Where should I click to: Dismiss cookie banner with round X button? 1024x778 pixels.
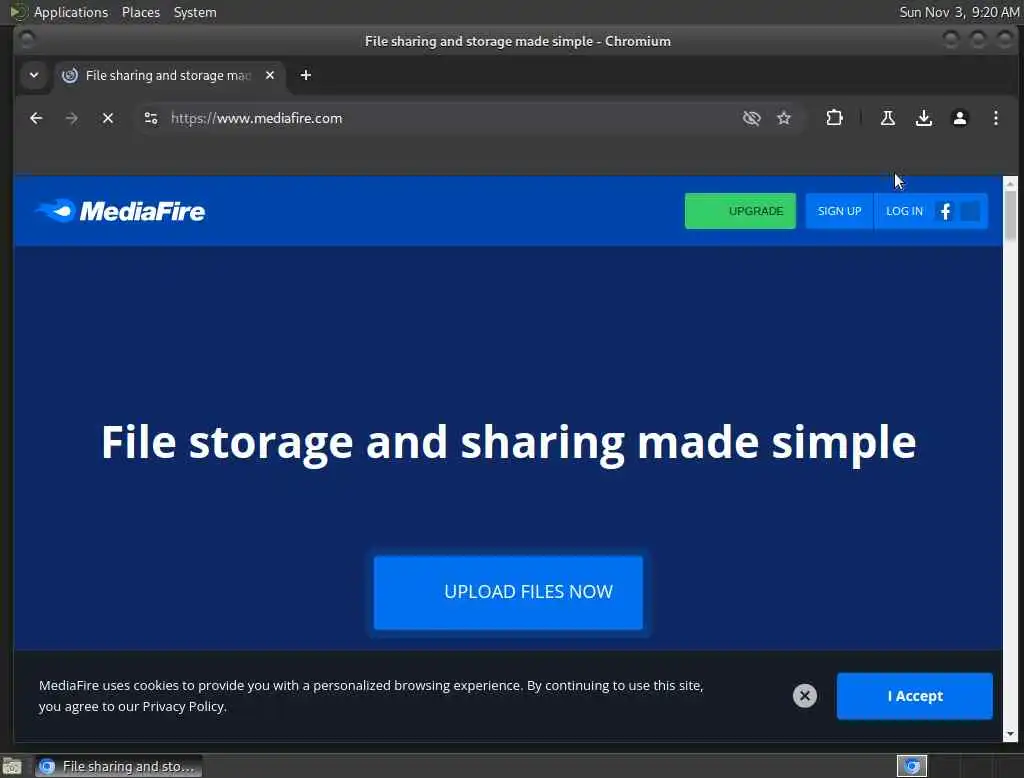[x=805, y=696]
